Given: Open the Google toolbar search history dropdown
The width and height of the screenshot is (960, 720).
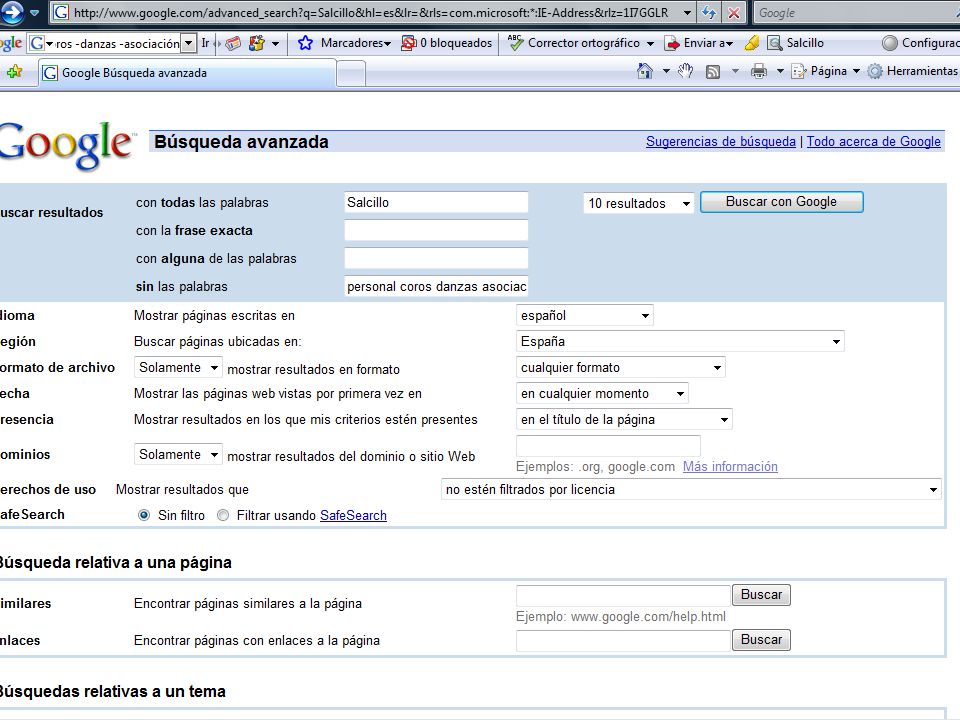Looking at the screenshot, I should coord(189,43).
